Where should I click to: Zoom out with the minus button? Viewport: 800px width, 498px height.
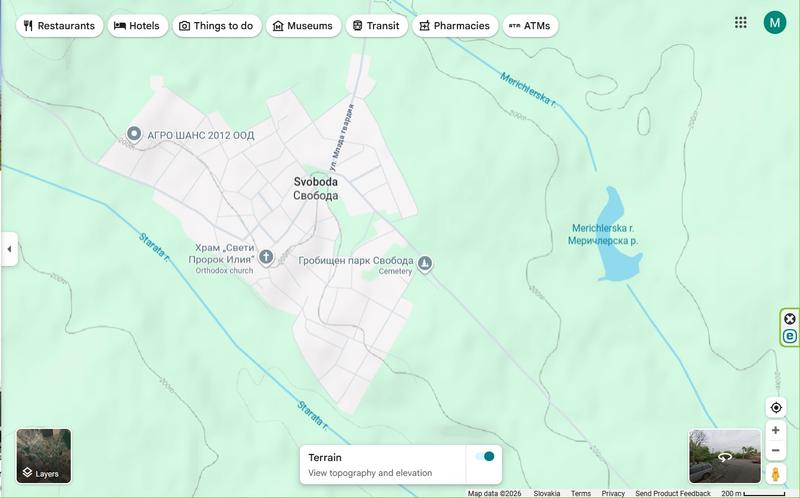click(x=776, y=450)
